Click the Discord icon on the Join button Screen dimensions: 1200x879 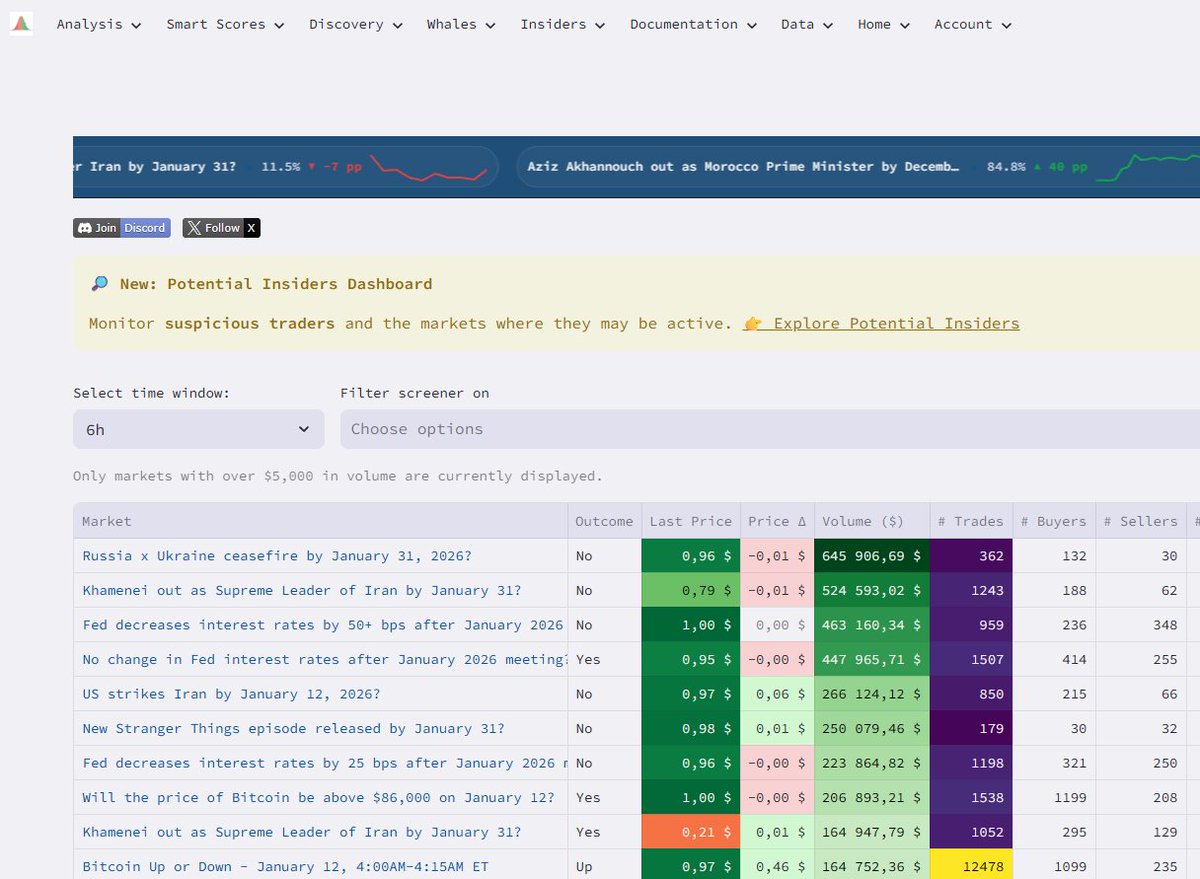coord(85,227)
